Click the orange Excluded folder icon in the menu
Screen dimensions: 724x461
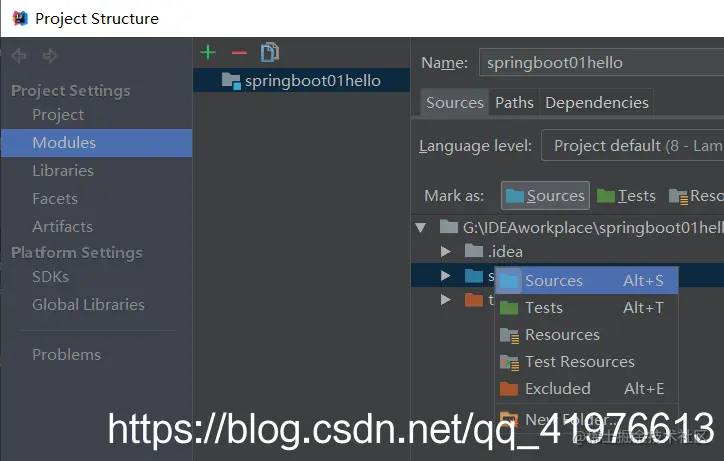coord(509,389)
